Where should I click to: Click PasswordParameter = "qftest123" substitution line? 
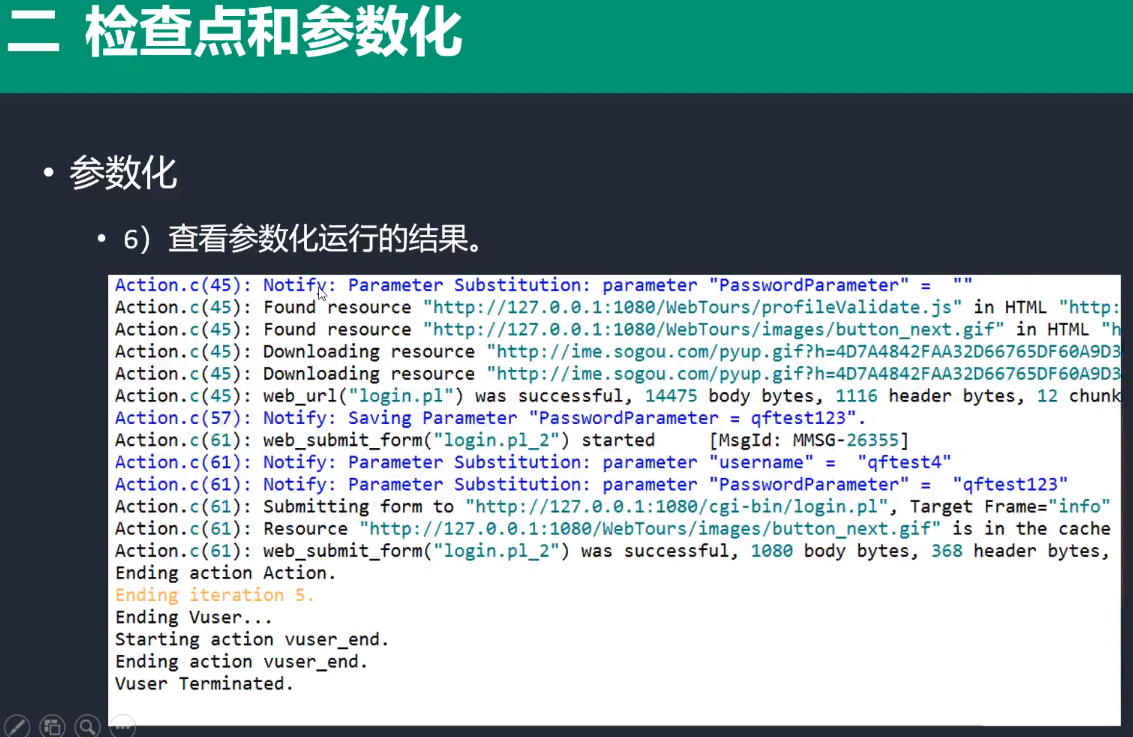click(591, 485)
